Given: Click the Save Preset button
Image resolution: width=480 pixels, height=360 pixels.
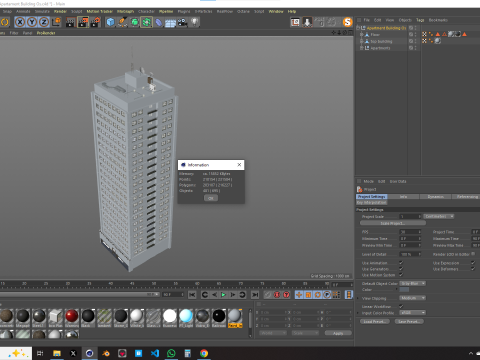Looking at the screenshot, I should pos(409,321).
